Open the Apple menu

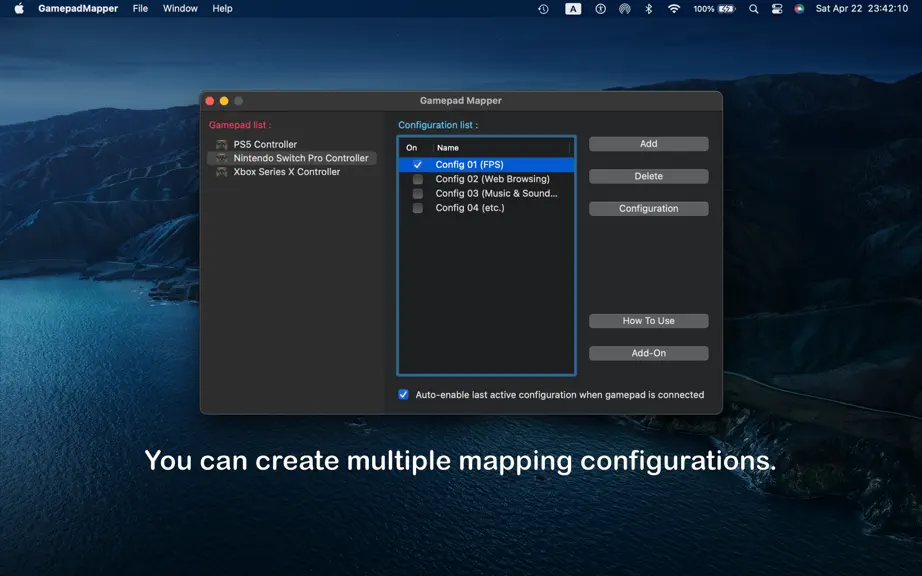pos(19,8)
